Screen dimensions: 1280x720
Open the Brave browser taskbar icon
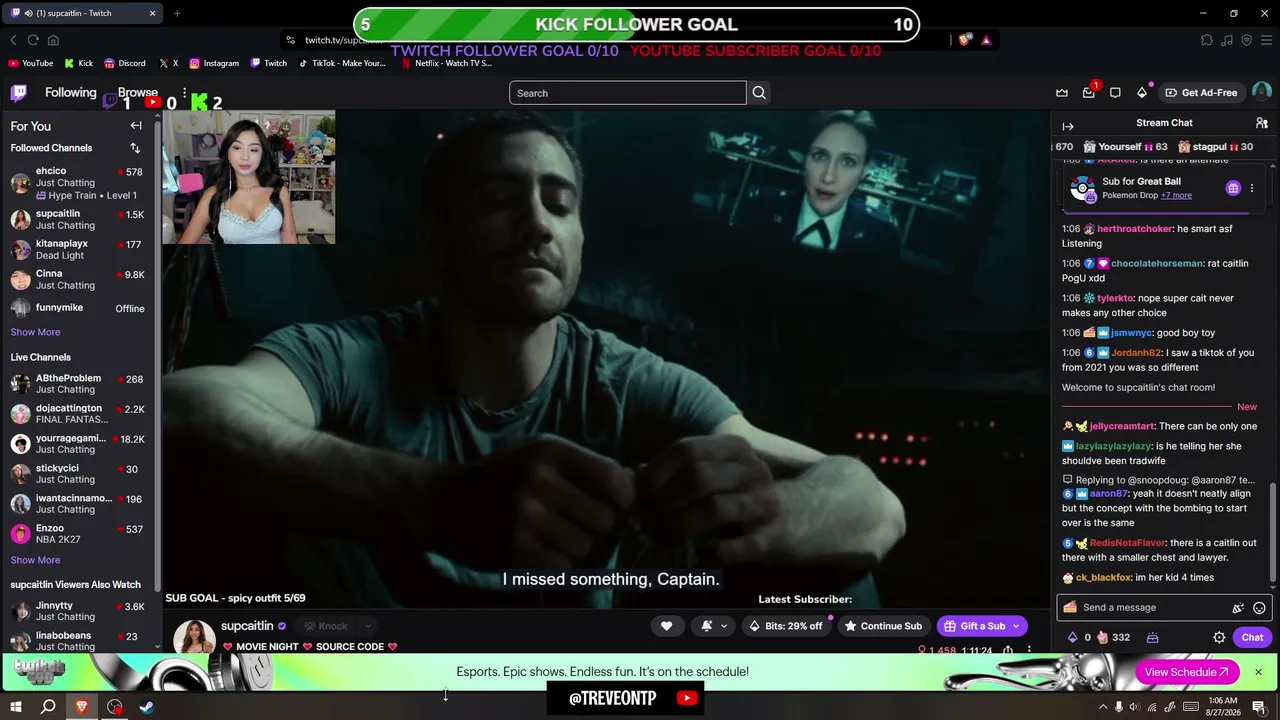click(x=82, y=707)
